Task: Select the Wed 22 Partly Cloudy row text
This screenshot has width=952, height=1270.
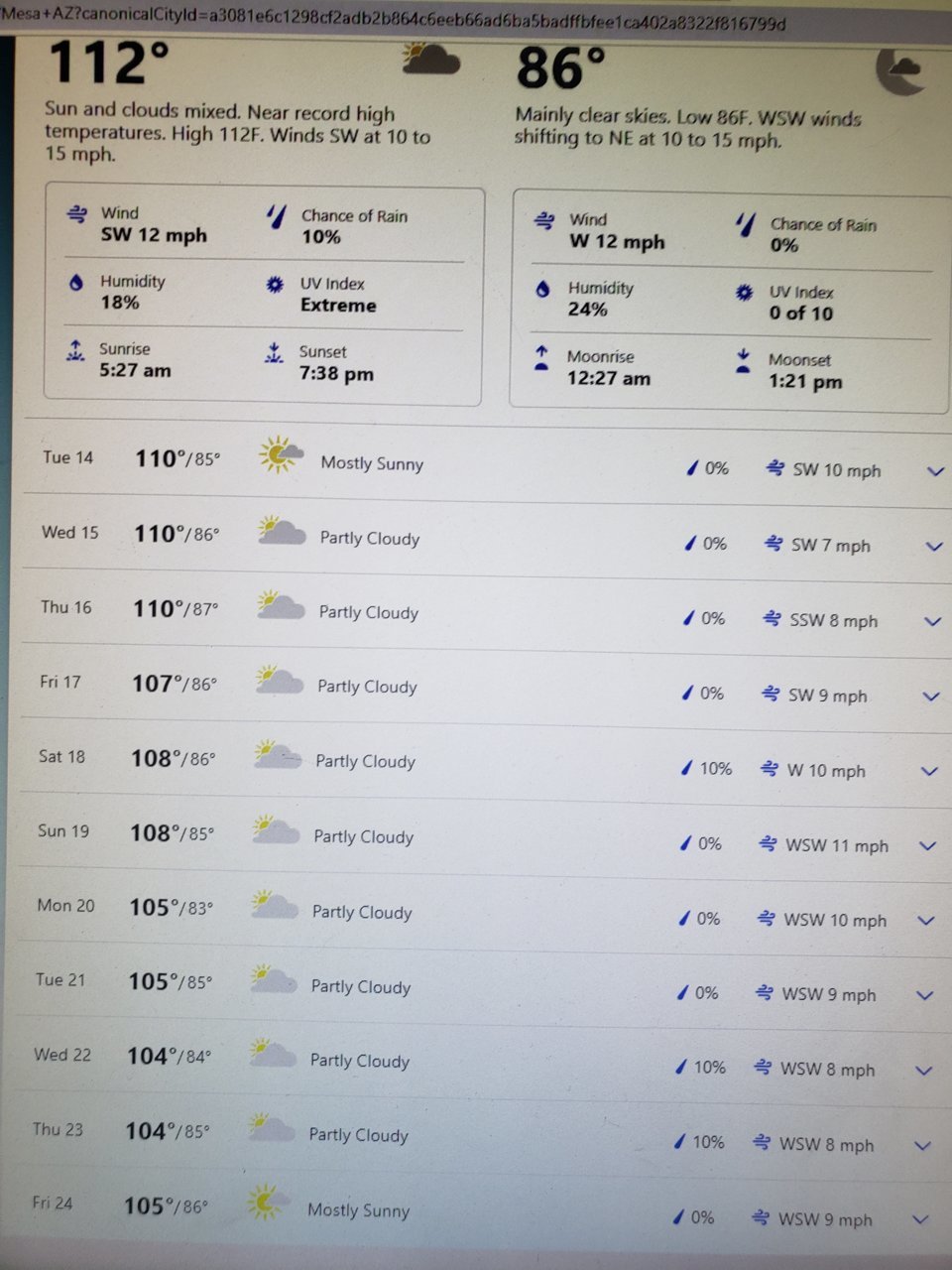Action: point(359,1061)
